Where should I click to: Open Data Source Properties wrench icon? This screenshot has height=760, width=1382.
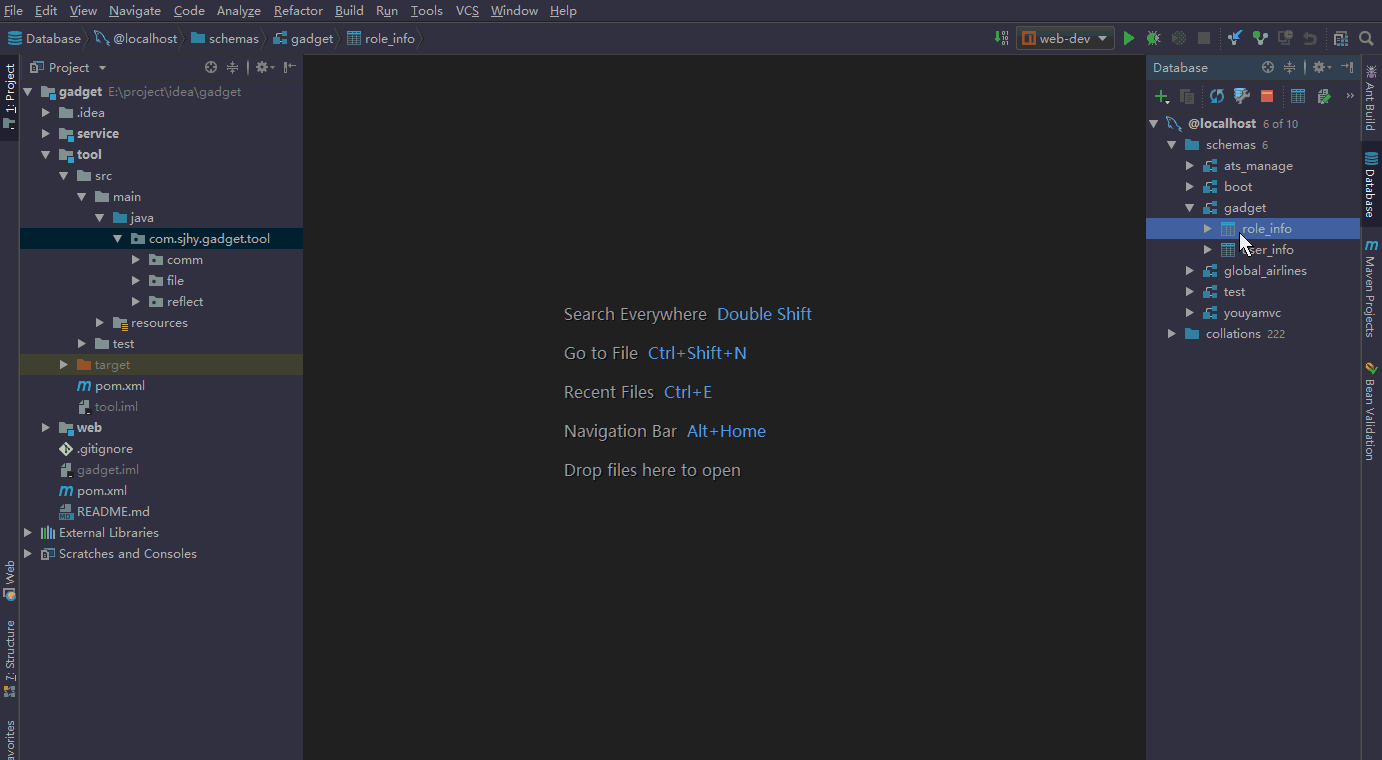click(x=1241, y=96)
